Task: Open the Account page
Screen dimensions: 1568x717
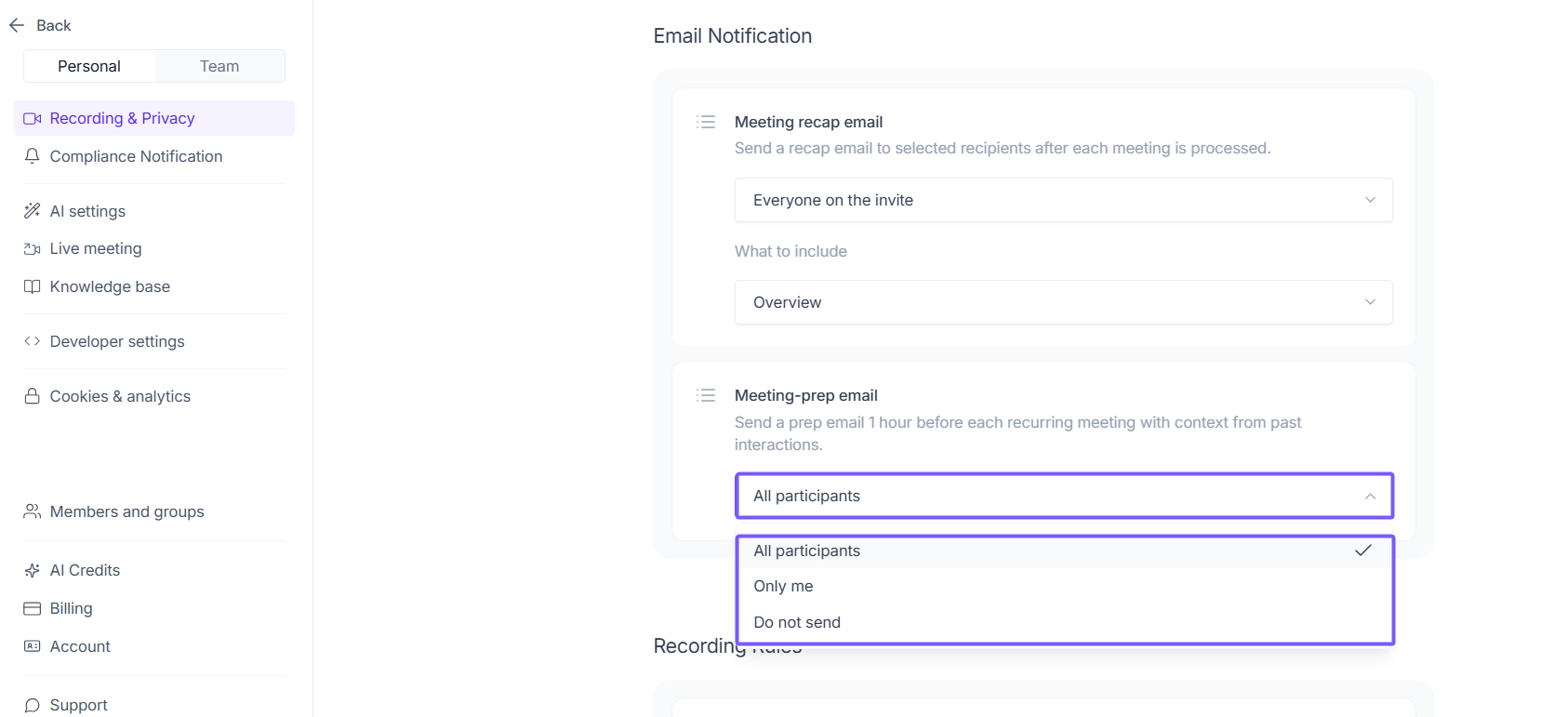Action: 80,646
